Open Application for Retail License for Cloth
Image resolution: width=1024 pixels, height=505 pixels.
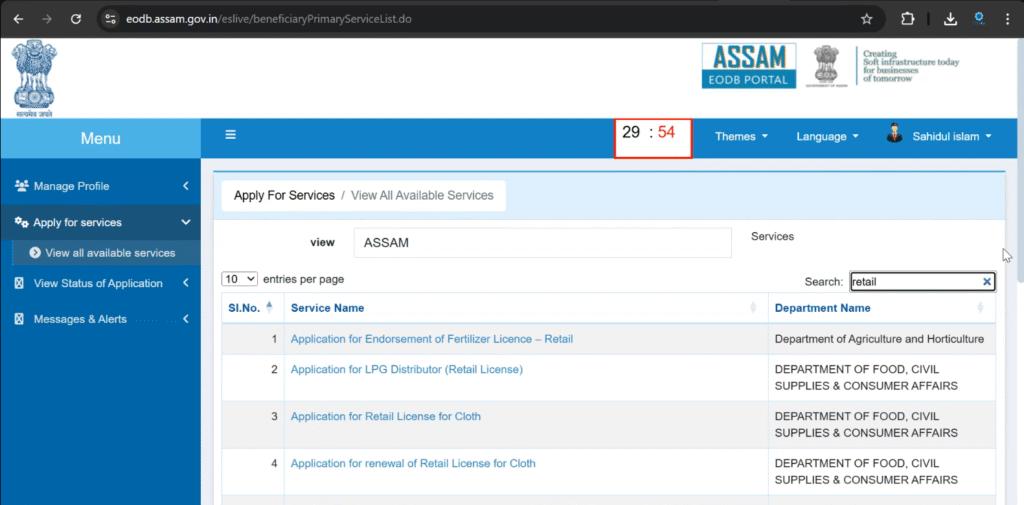(385, 416)
